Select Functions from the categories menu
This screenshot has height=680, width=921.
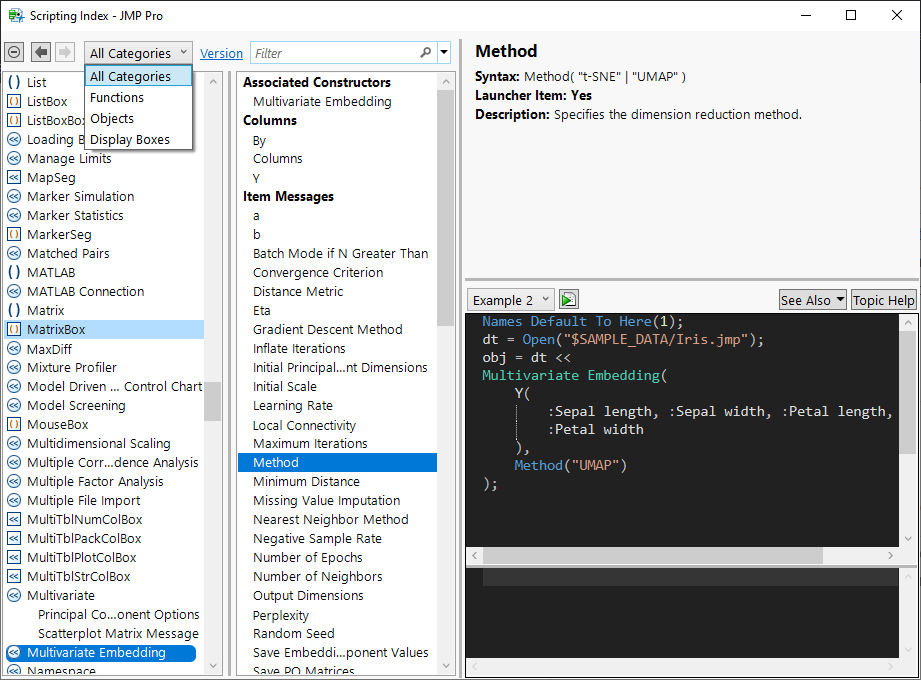[x=117, y=95]
